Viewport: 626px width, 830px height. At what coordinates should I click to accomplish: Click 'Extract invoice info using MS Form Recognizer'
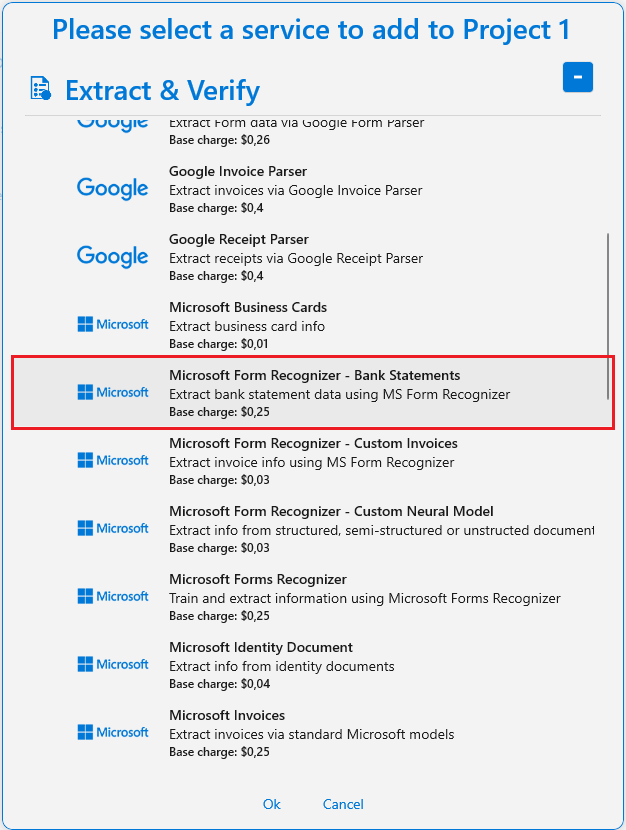(x=311, y=462)
